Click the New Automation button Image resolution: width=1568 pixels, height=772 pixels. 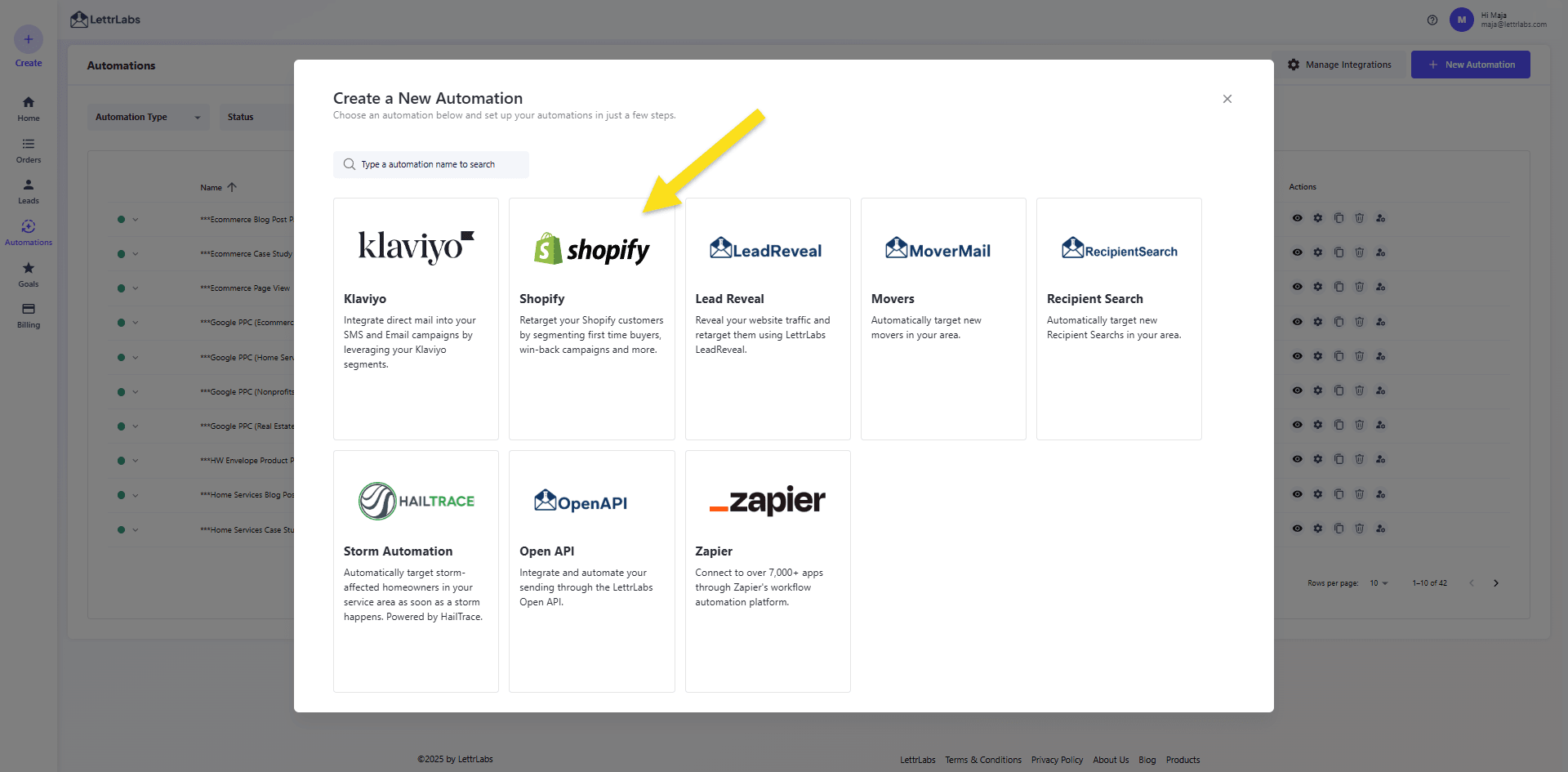[1471, 65]
